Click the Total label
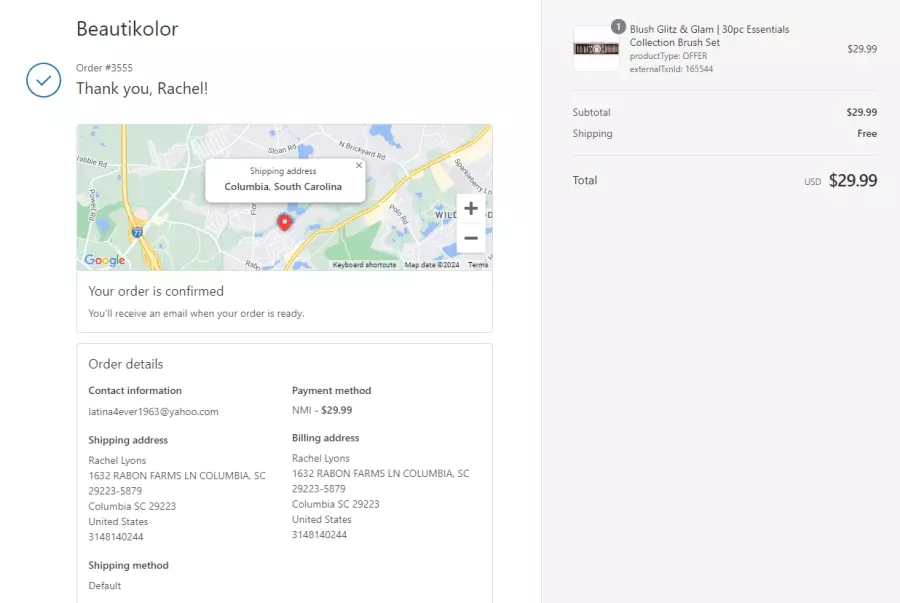The height and width of the screenshot is (603, 900). [x=585, y=180]
